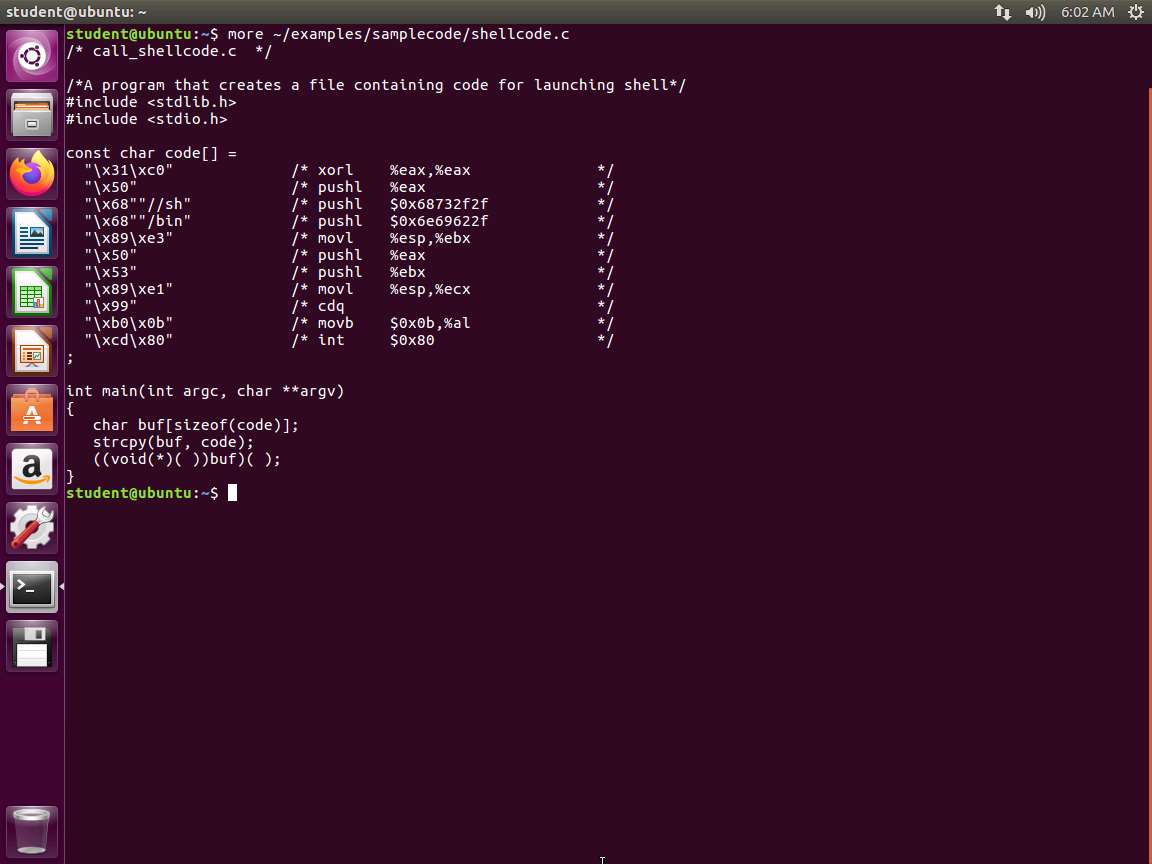1152x864 pixels.
Task: Expand the network connections indicator menu
Action: coord(1002,12)
